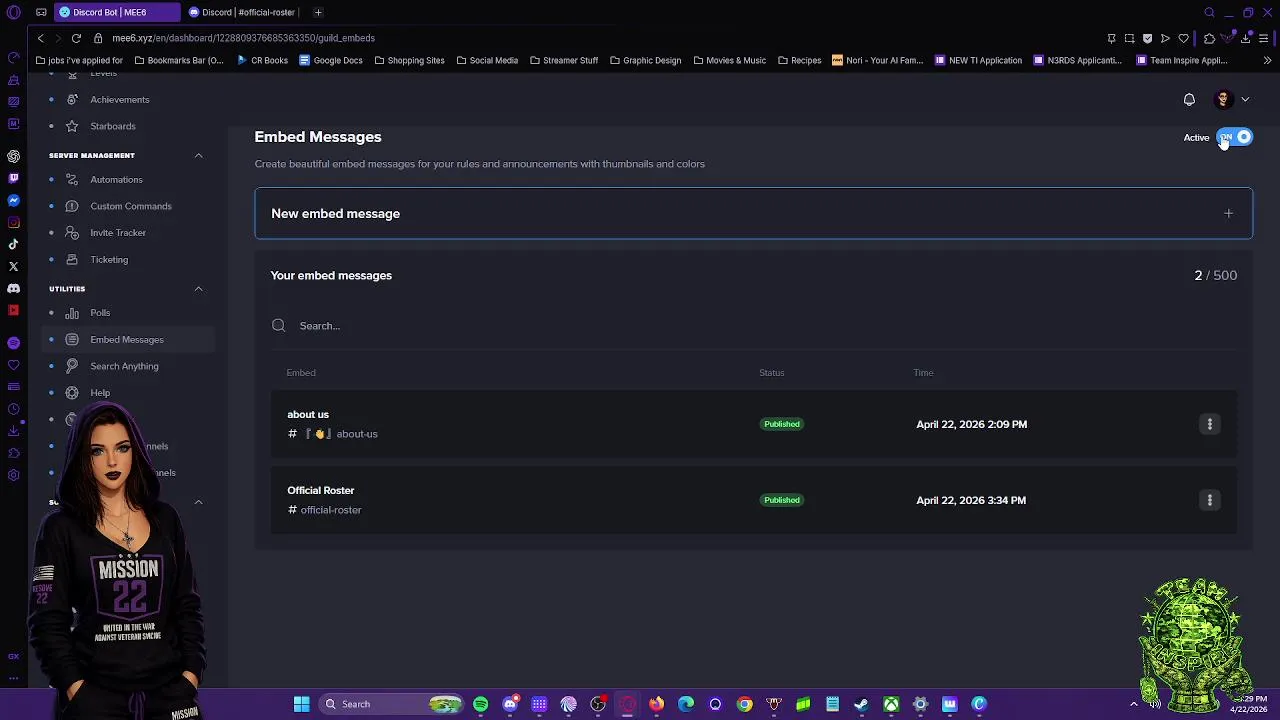This screenshot has height=720, width=1280.
Task: Open Help in the sidebar
Action: pos(100,392)
